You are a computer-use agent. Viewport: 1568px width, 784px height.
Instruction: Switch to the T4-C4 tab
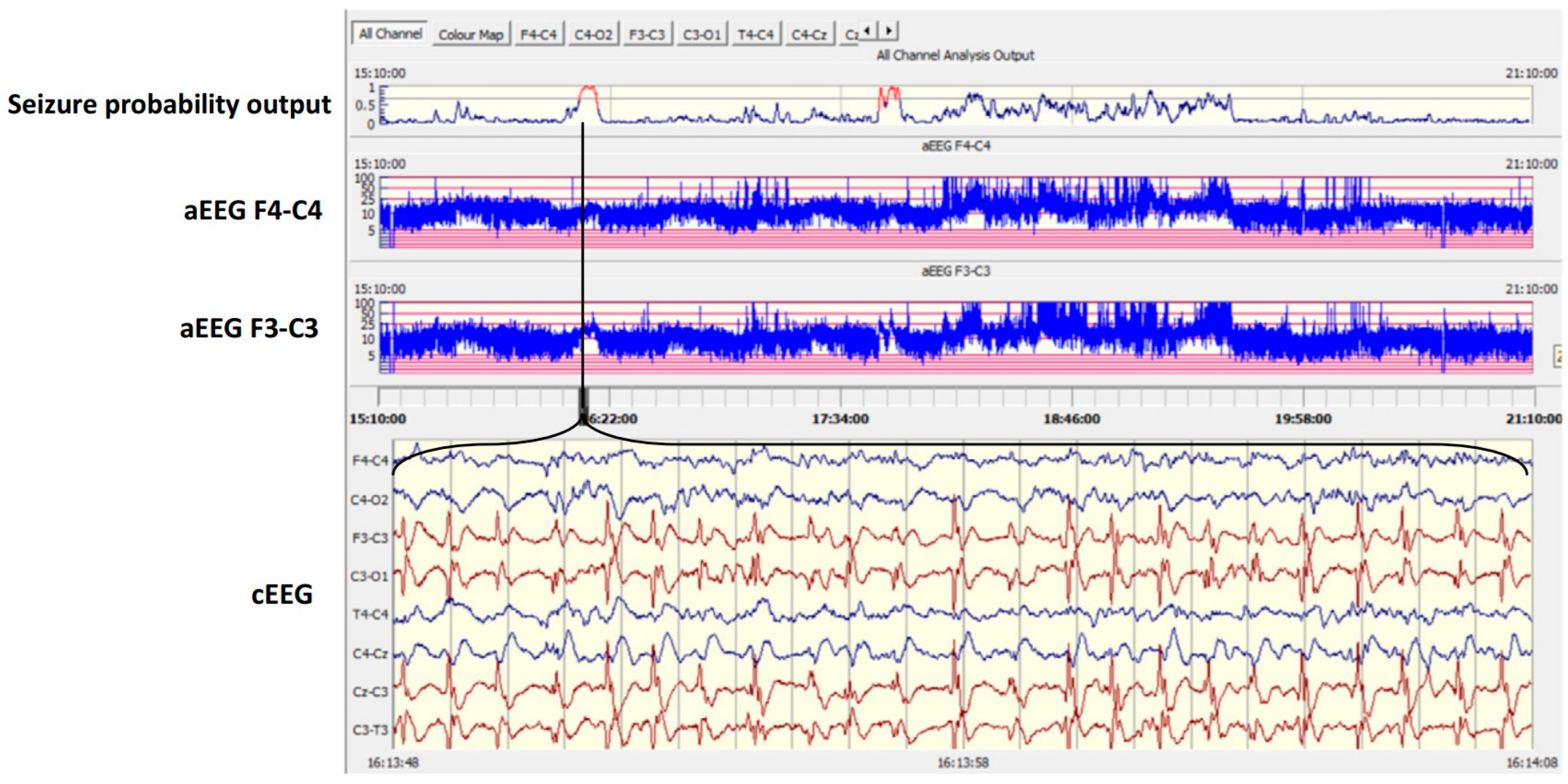(x=755, y=35)
